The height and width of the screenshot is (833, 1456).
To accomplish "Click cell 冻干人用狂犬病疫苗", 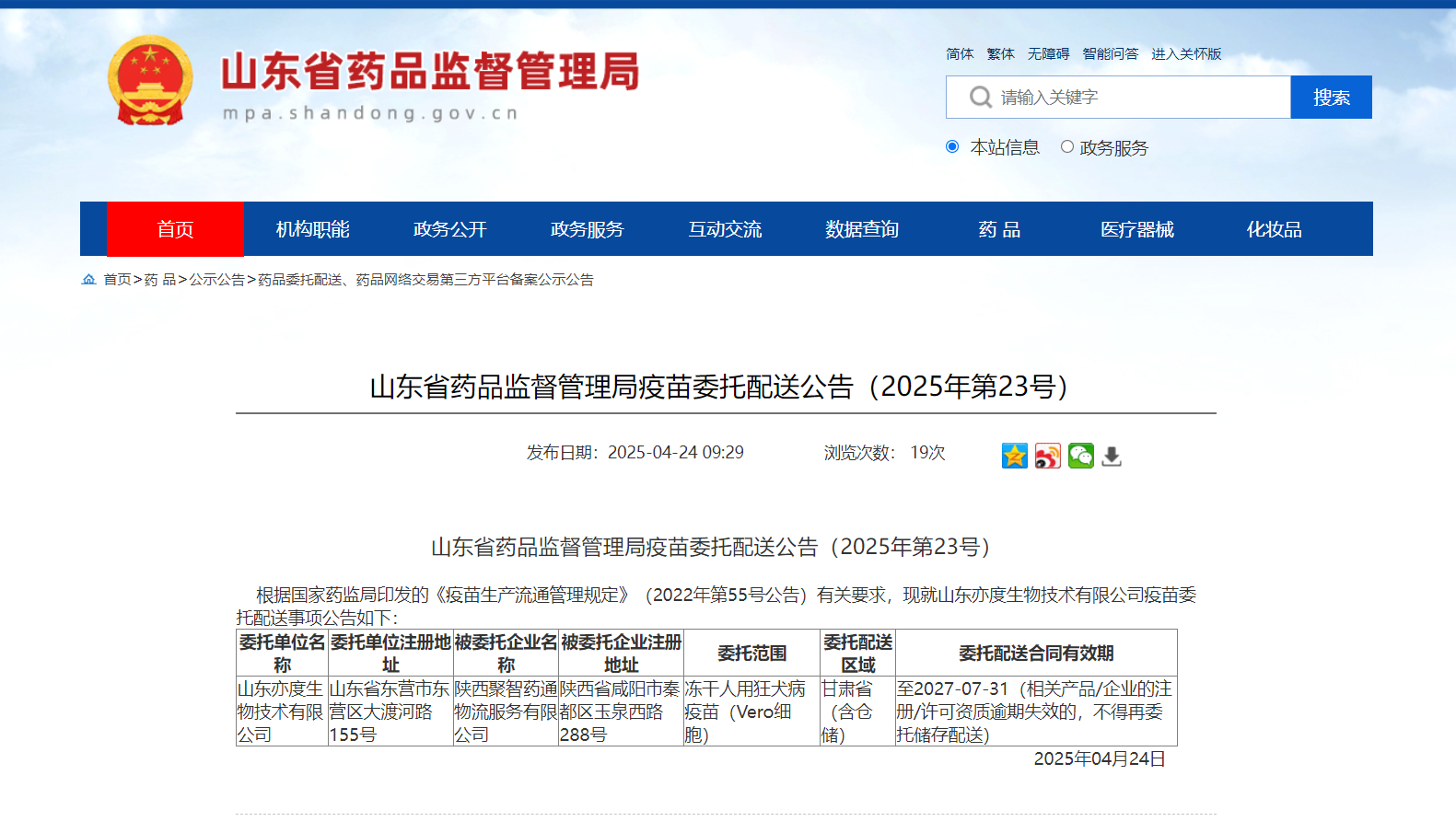I will point(751,712).
